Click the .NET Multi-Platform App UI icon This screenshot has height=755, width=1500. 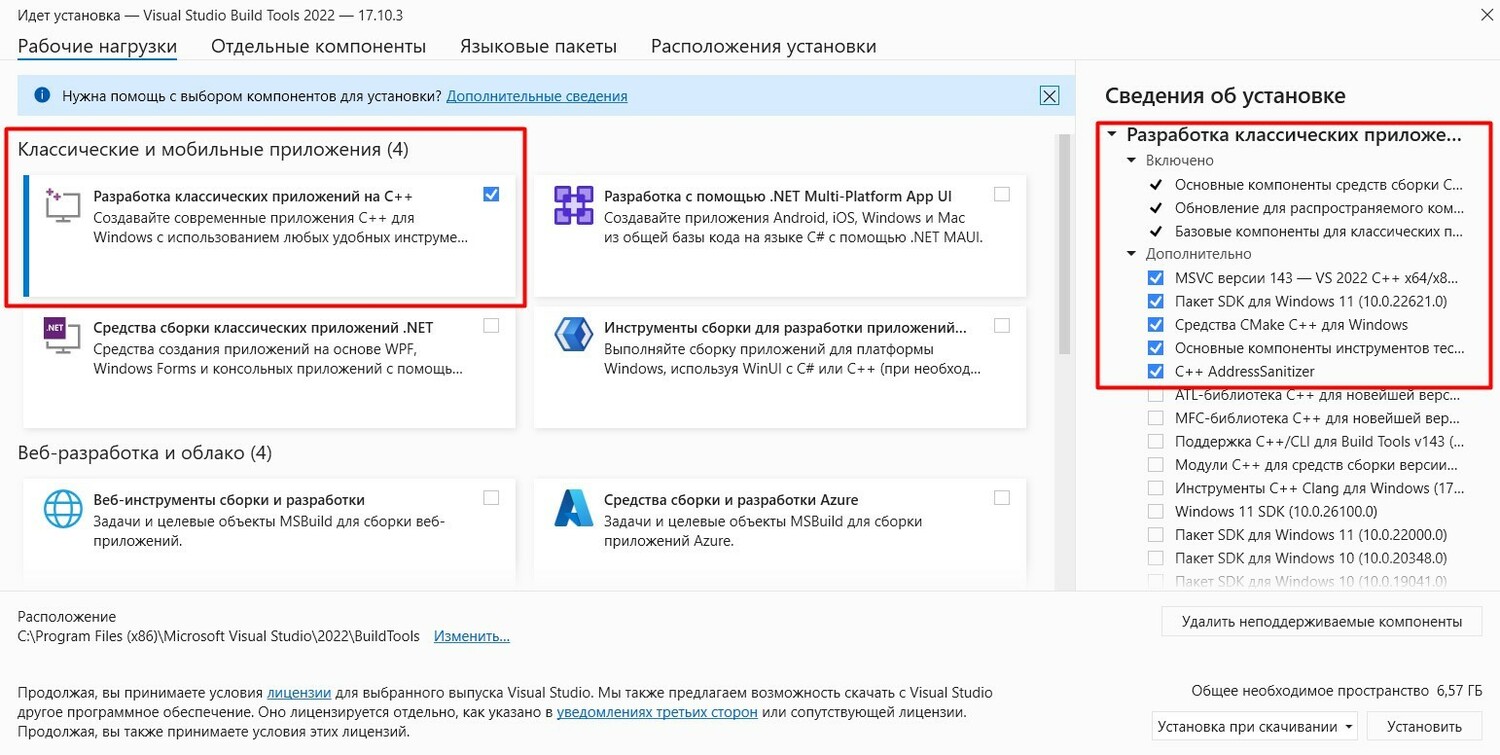(574, 205)
